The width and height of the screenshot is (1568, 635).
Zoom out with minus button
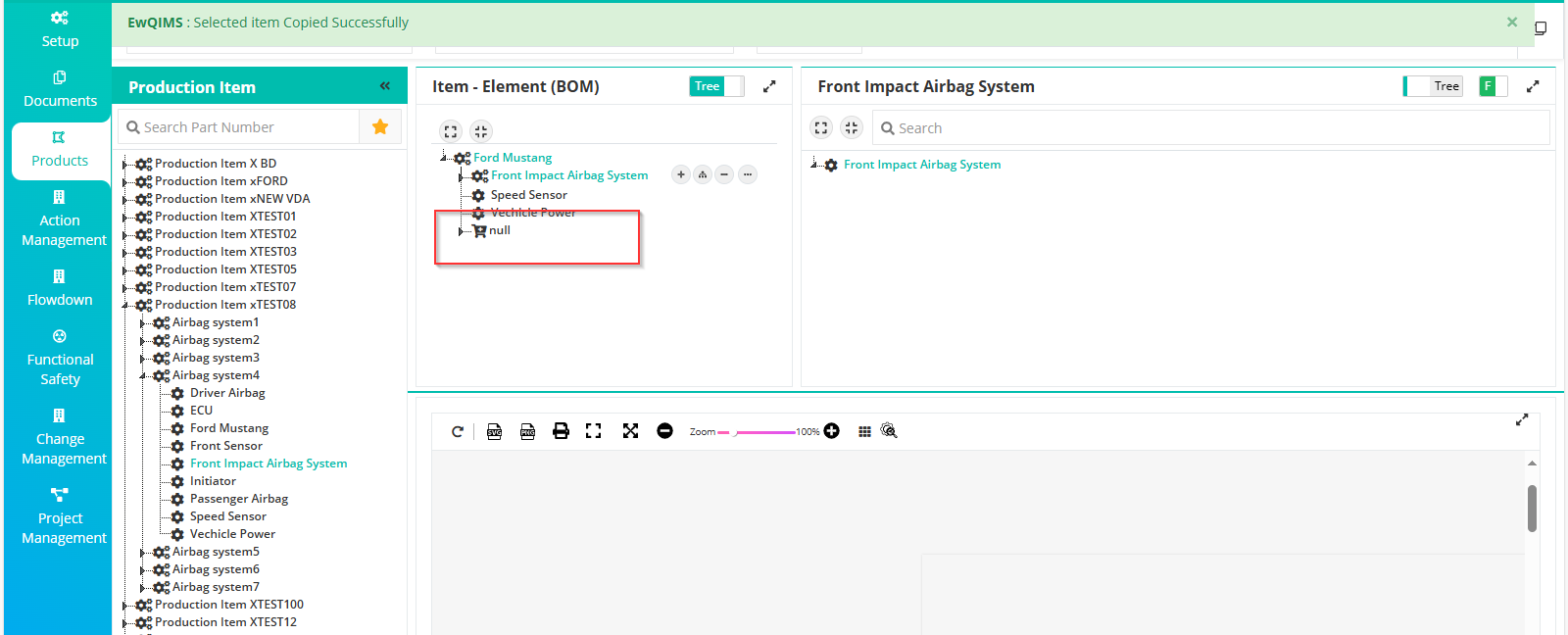click(x=664, y=431)
